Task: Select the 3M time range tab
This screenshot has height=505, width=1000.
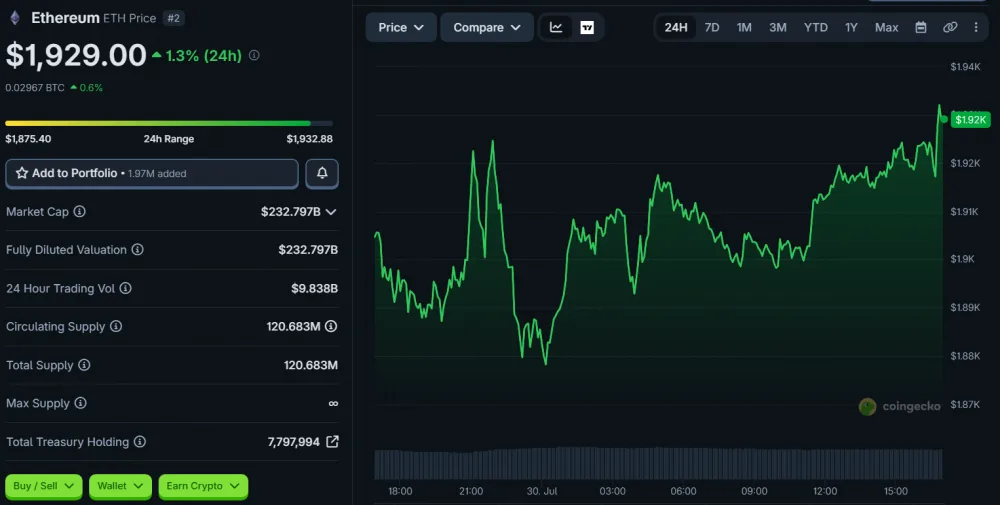Action: [777, 27]
